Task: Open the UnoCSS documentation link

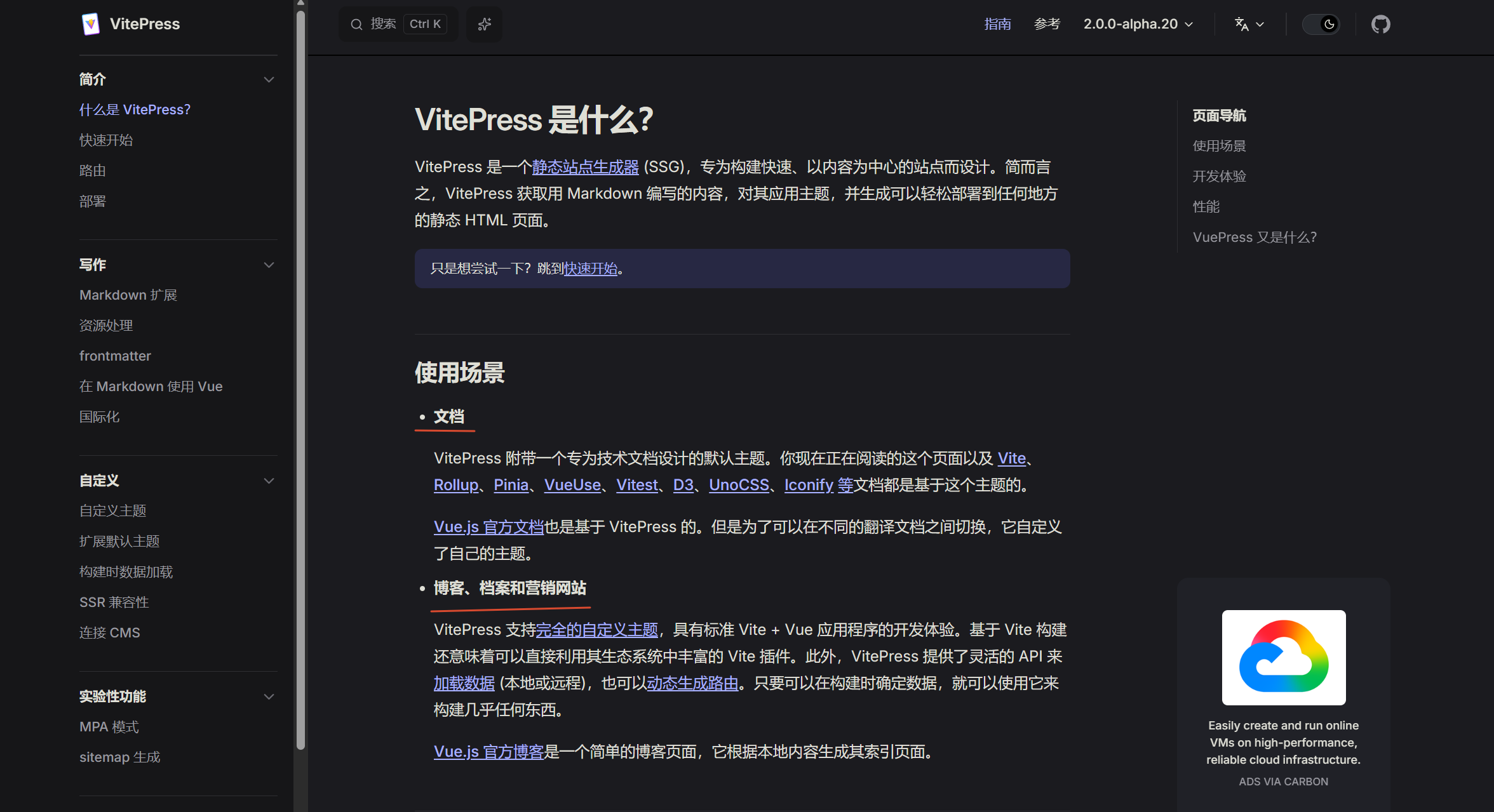Action: click(739, 485)
